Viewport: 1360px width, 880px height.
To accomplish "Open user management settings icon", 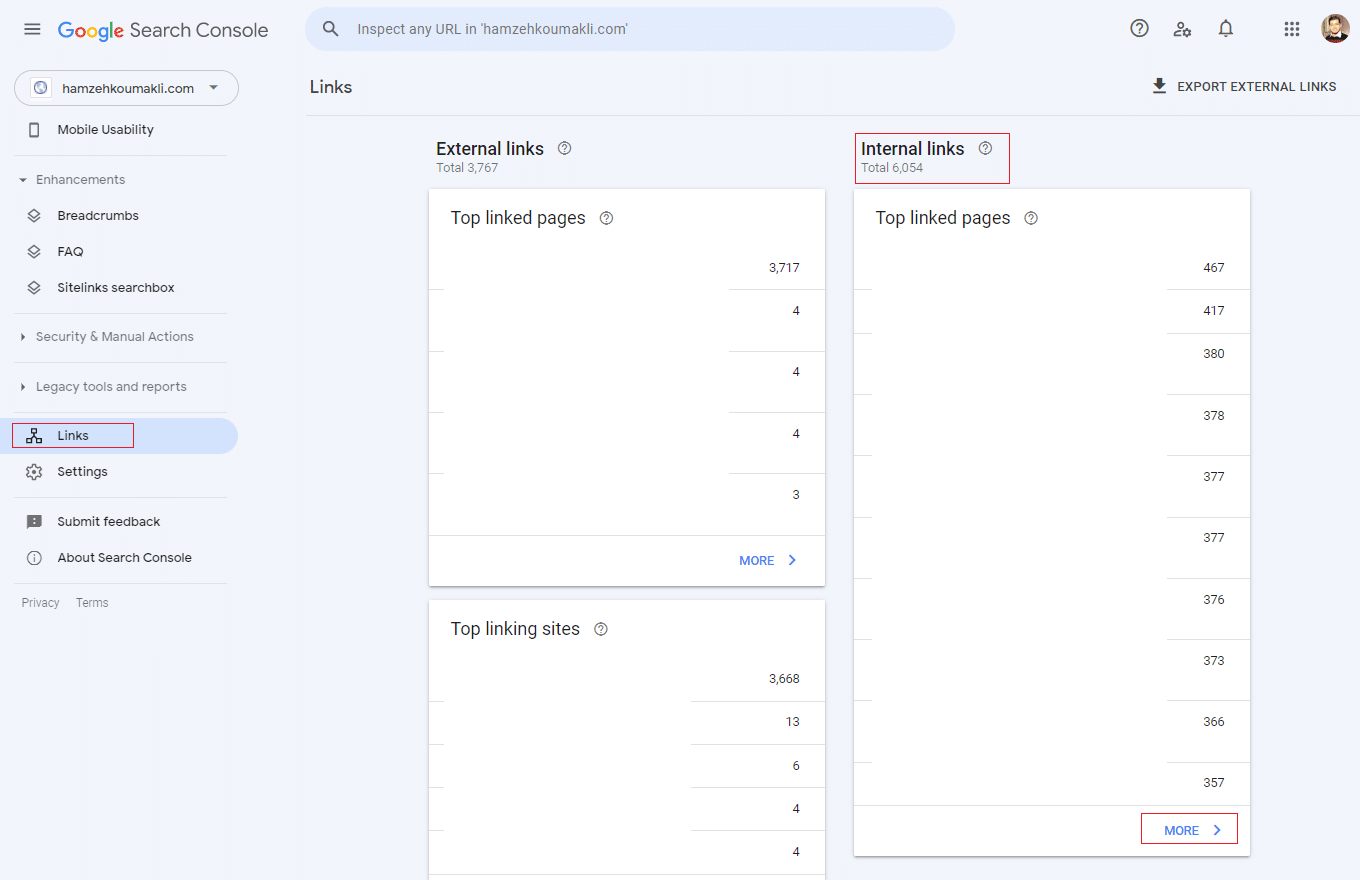I will [x=1182, y=29].
